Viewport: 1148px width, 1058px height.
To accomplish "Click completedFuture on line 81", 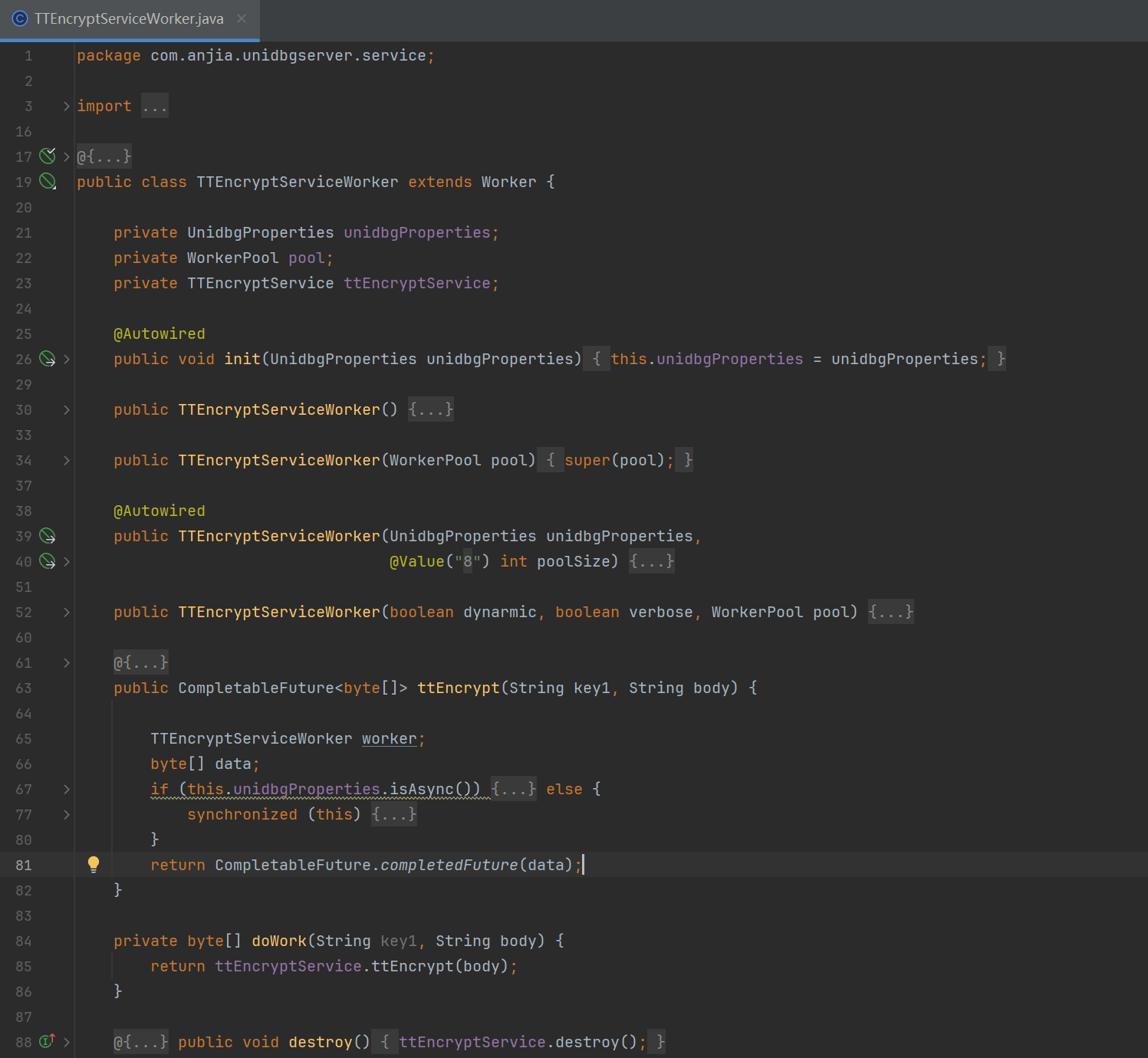I will [x=449, y=865].
